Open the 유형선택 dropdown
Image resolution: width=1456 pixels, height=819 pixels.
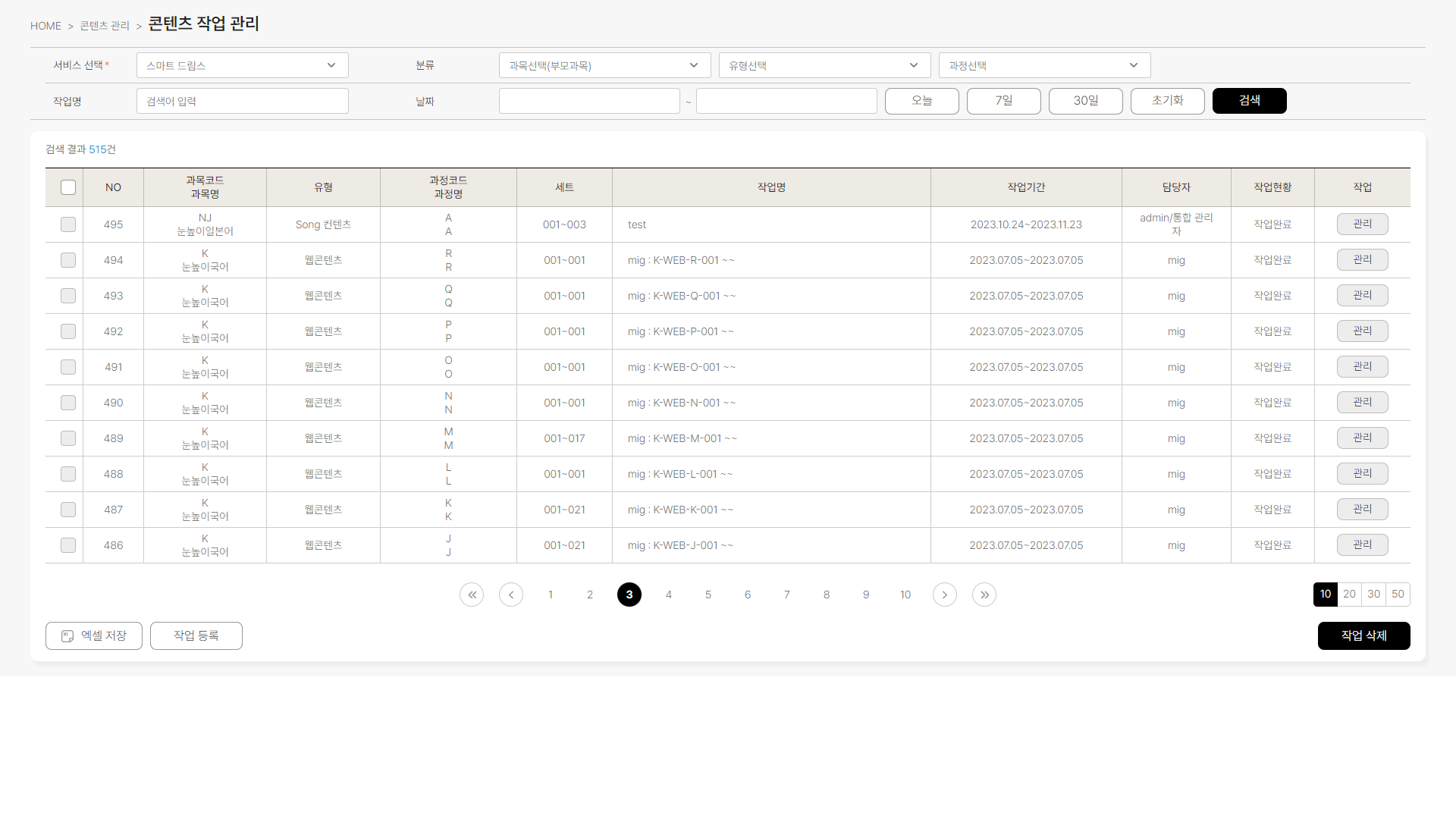825,65
